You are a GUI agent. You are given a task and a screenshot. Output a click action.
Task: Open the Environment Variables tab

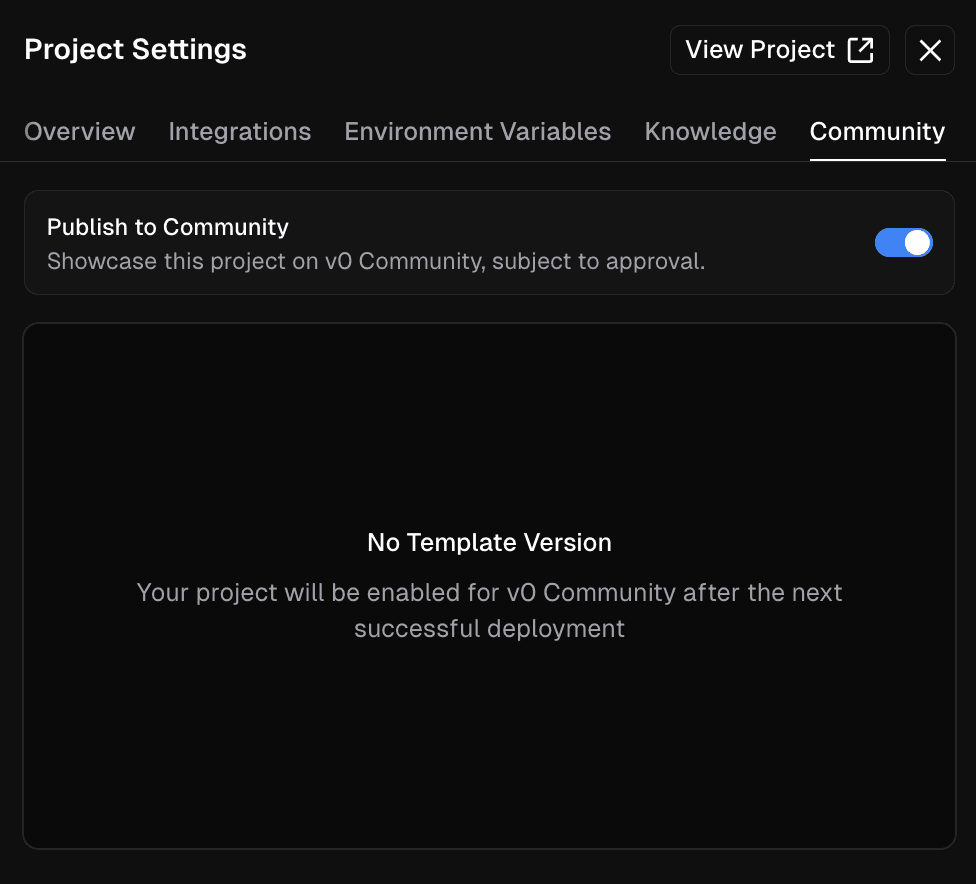(x=477, y=131)
